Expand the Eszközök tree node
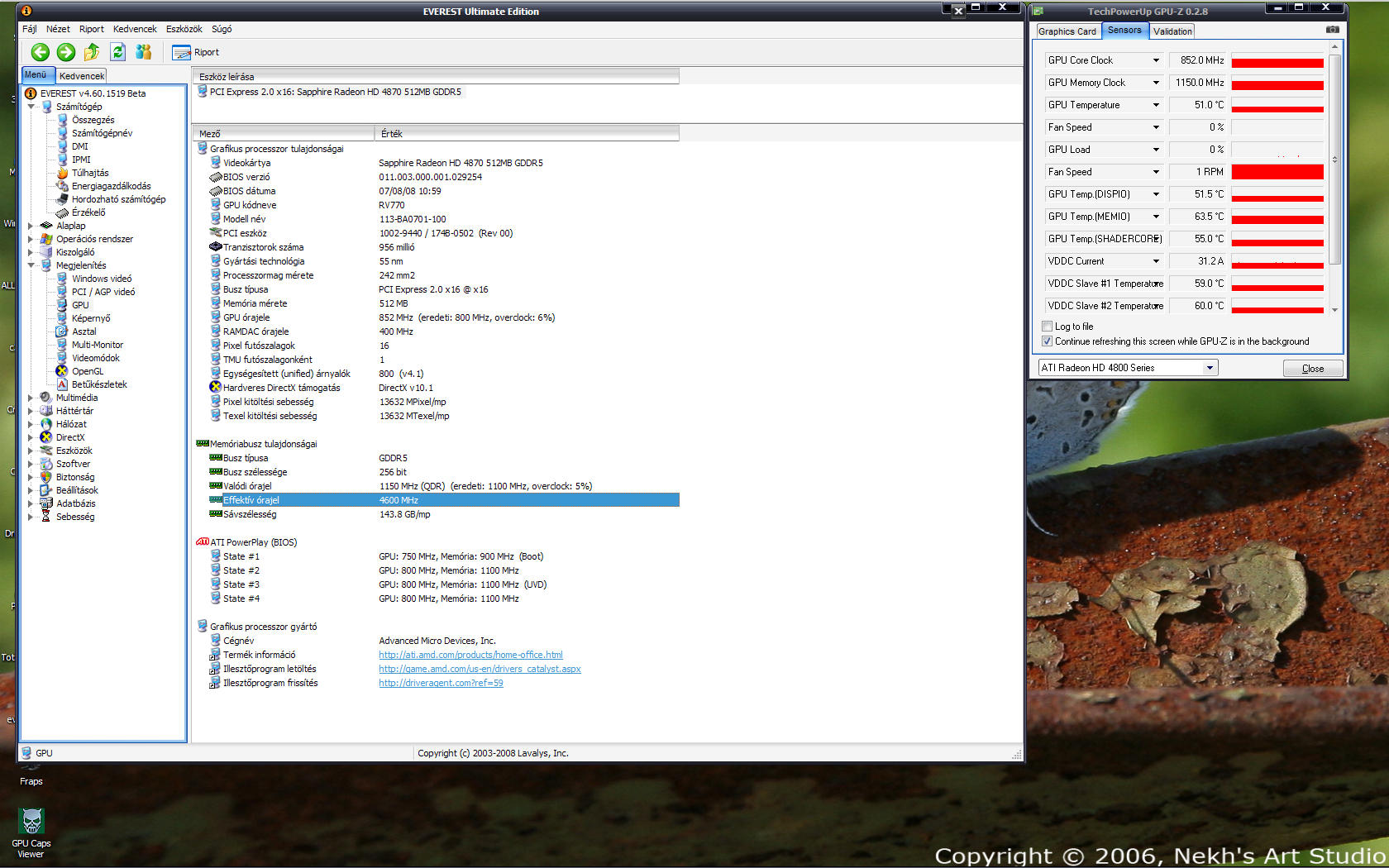The image size is (1389, 868). (x=31, y=451)
